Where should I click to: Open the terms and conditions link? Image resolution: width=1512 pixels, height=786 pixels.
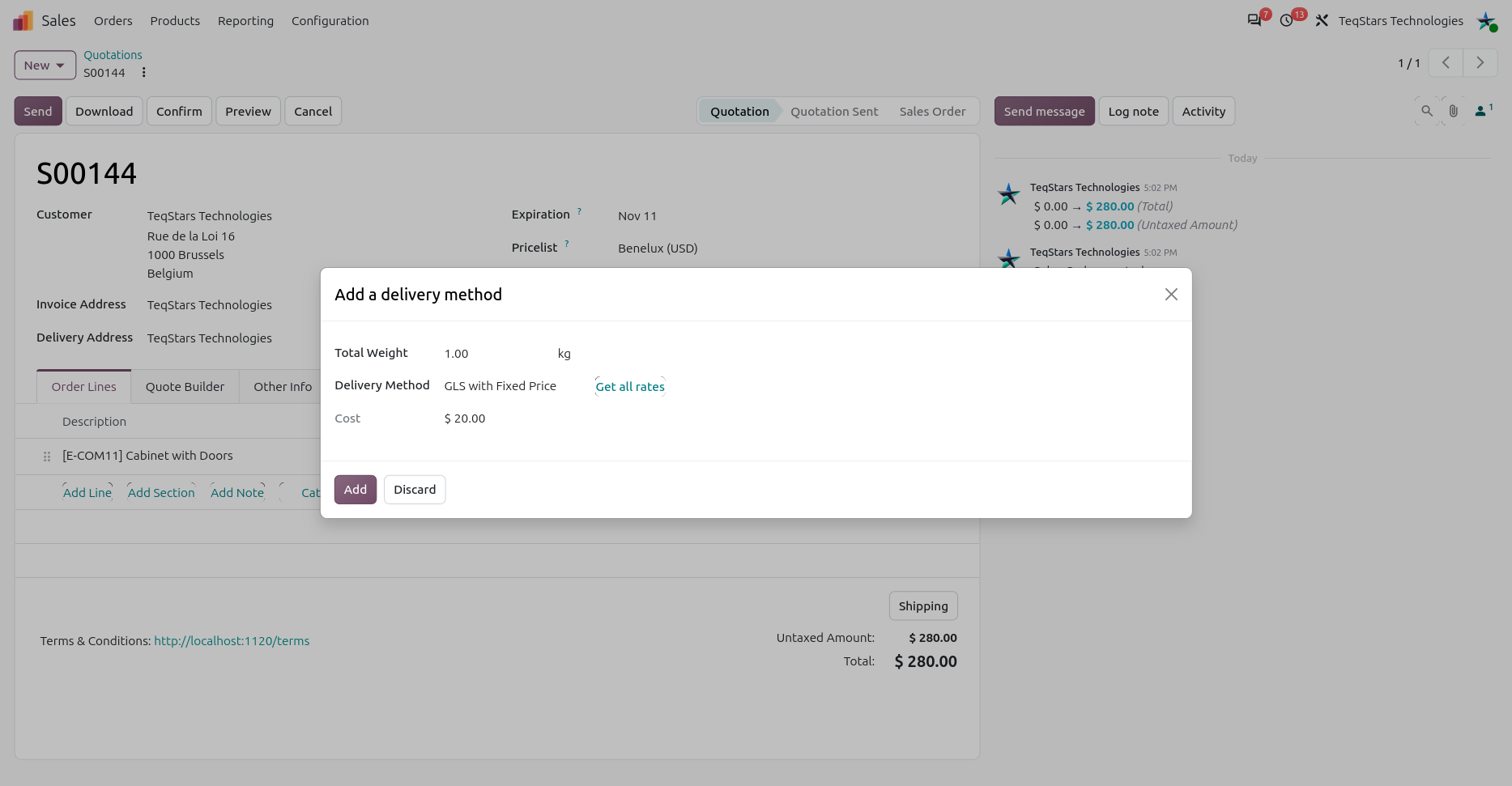[x=232, y=641]
